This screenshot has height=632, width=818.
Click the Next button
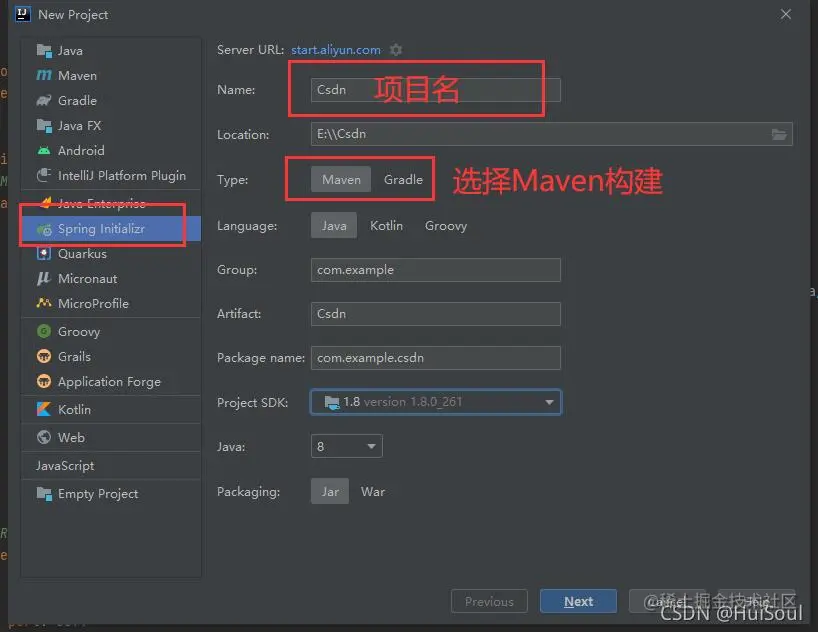coord(579,601)
